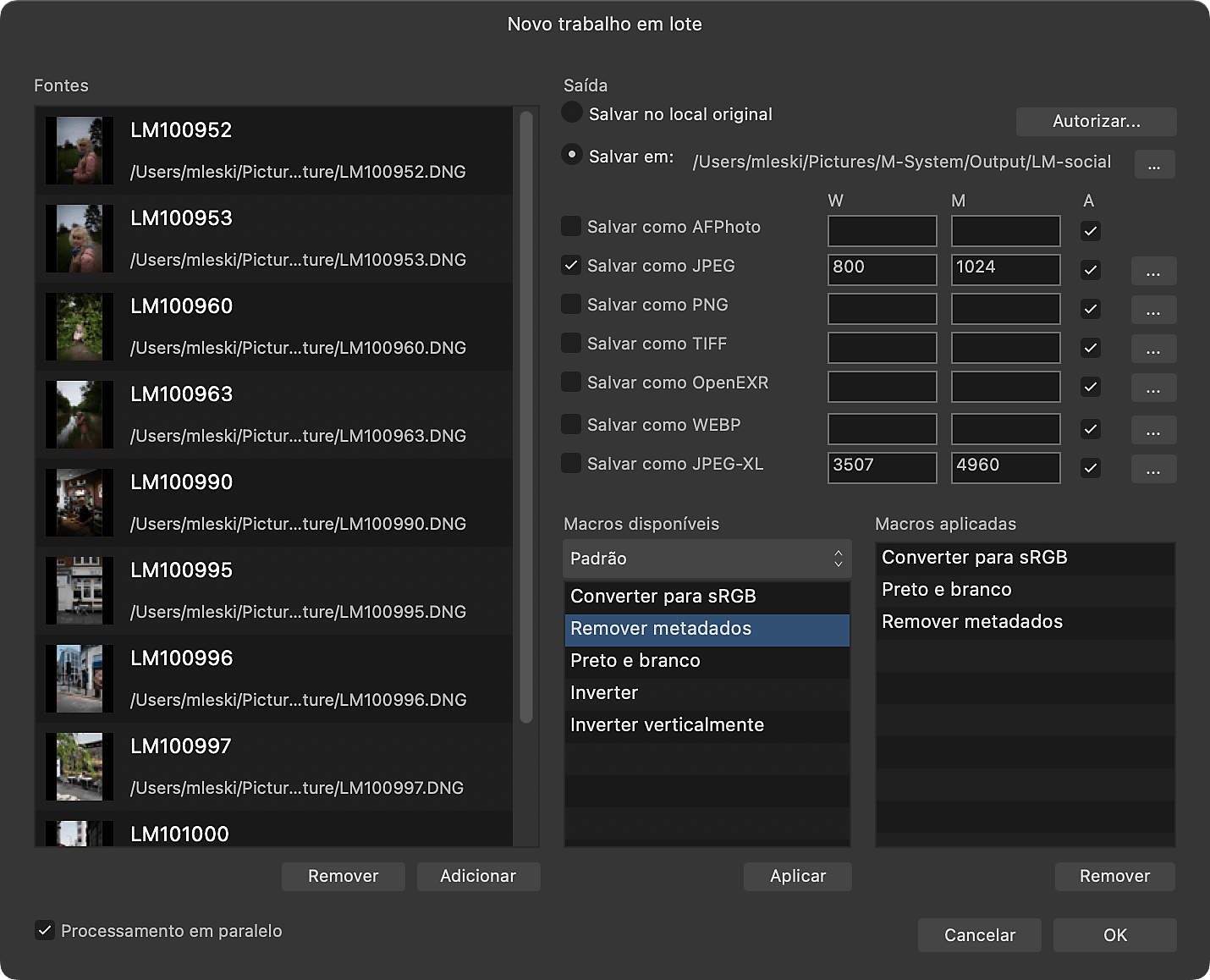Select Preto e branco in applied macros

(1026, 590)
